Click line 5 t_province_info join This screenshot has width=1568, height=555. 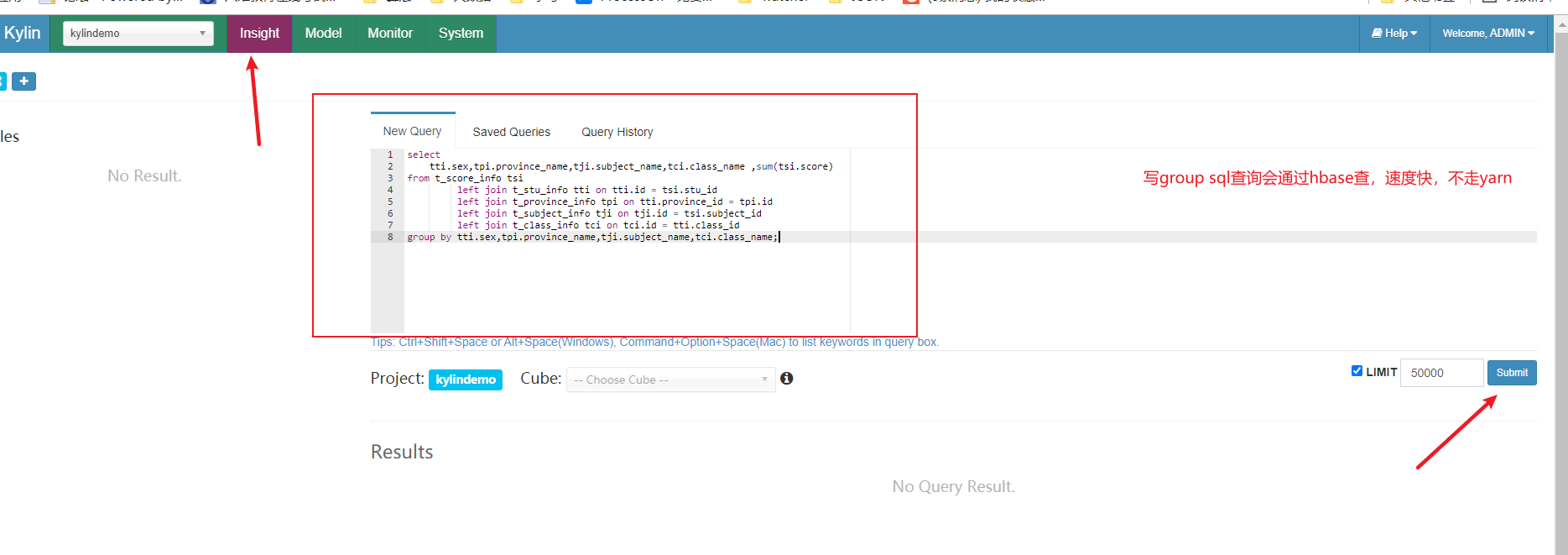(x=615, y=202)
